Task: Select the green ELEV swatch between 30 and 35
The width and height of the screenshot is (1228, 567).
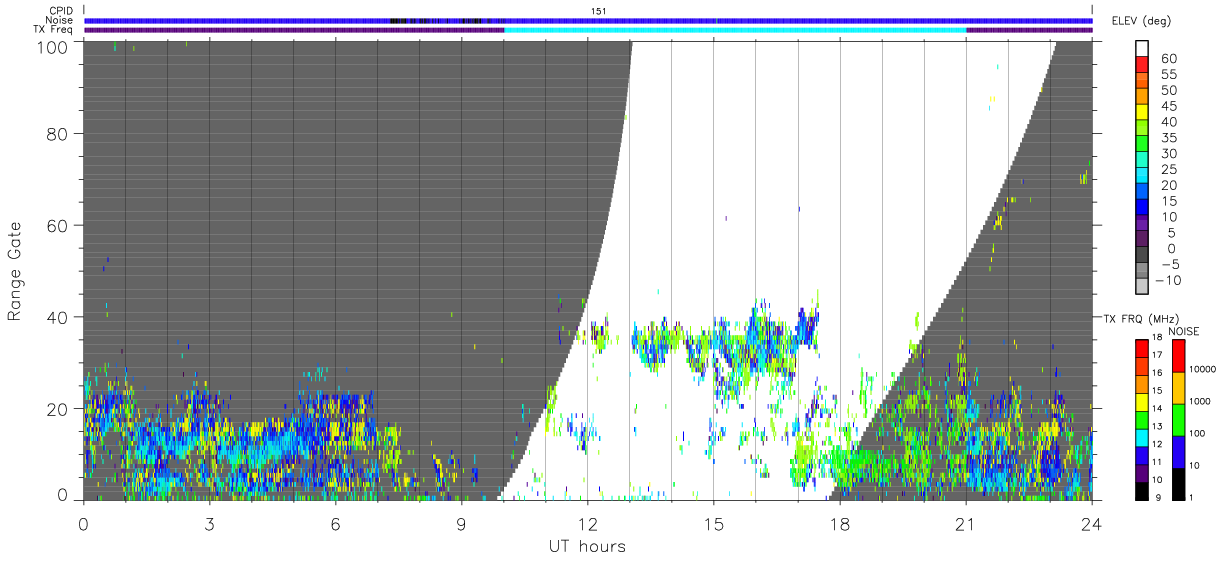Action: pyautogui.click(x=1144, y=145)
